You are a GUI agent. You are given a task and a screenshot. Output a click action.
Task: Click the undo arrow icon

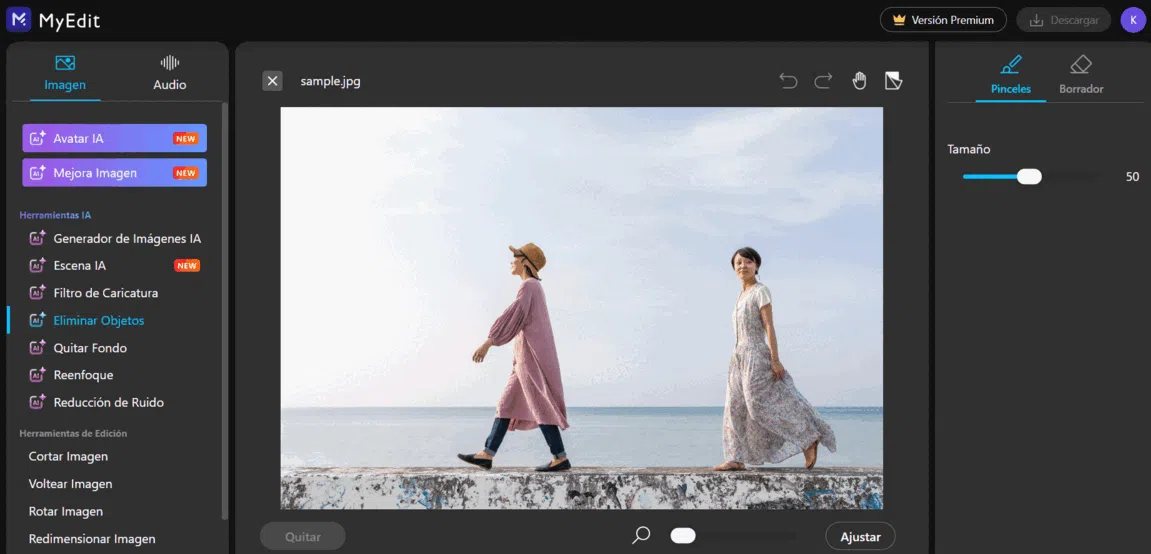[x=788, y=81]
